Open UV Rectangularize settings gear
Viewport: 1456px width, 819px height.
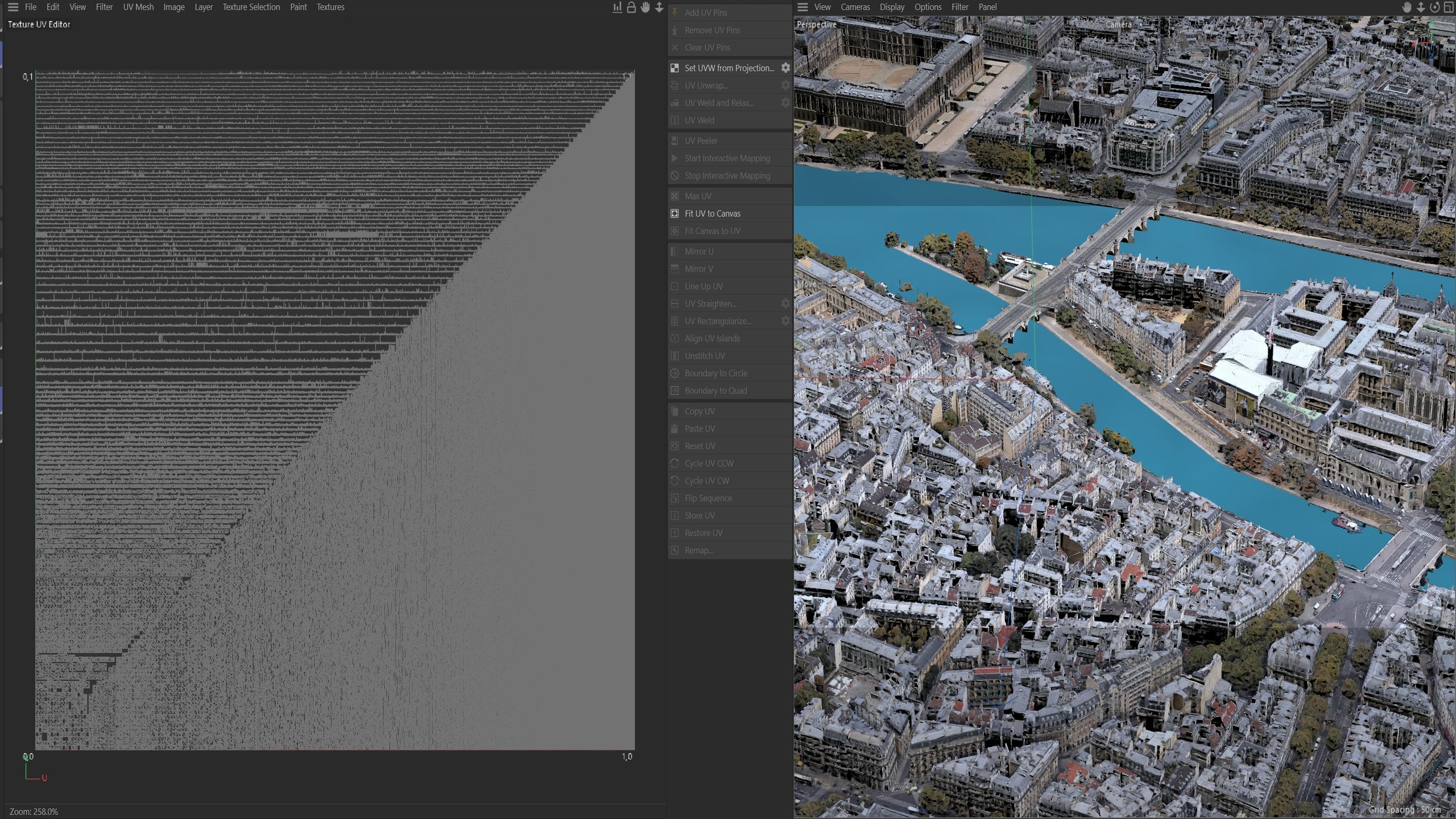(785, 321)
